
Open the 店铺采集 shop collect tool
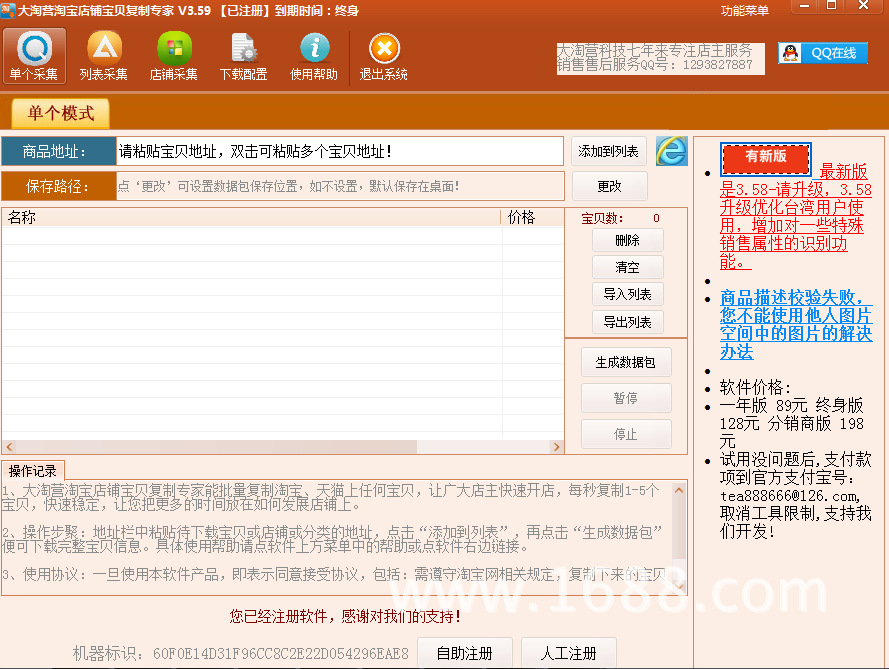point(173,56)
